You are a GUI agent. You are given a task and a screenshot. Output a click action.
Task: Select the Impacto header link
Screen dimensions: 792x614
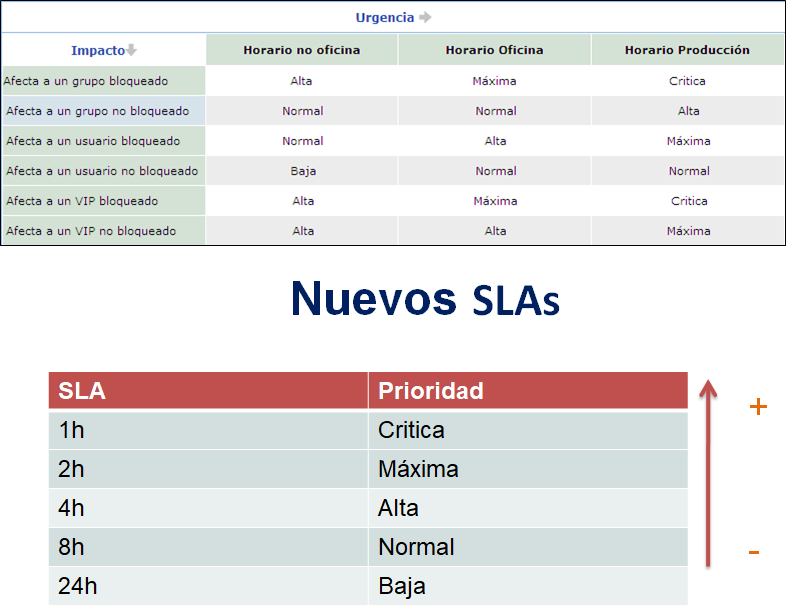[97, 50]
